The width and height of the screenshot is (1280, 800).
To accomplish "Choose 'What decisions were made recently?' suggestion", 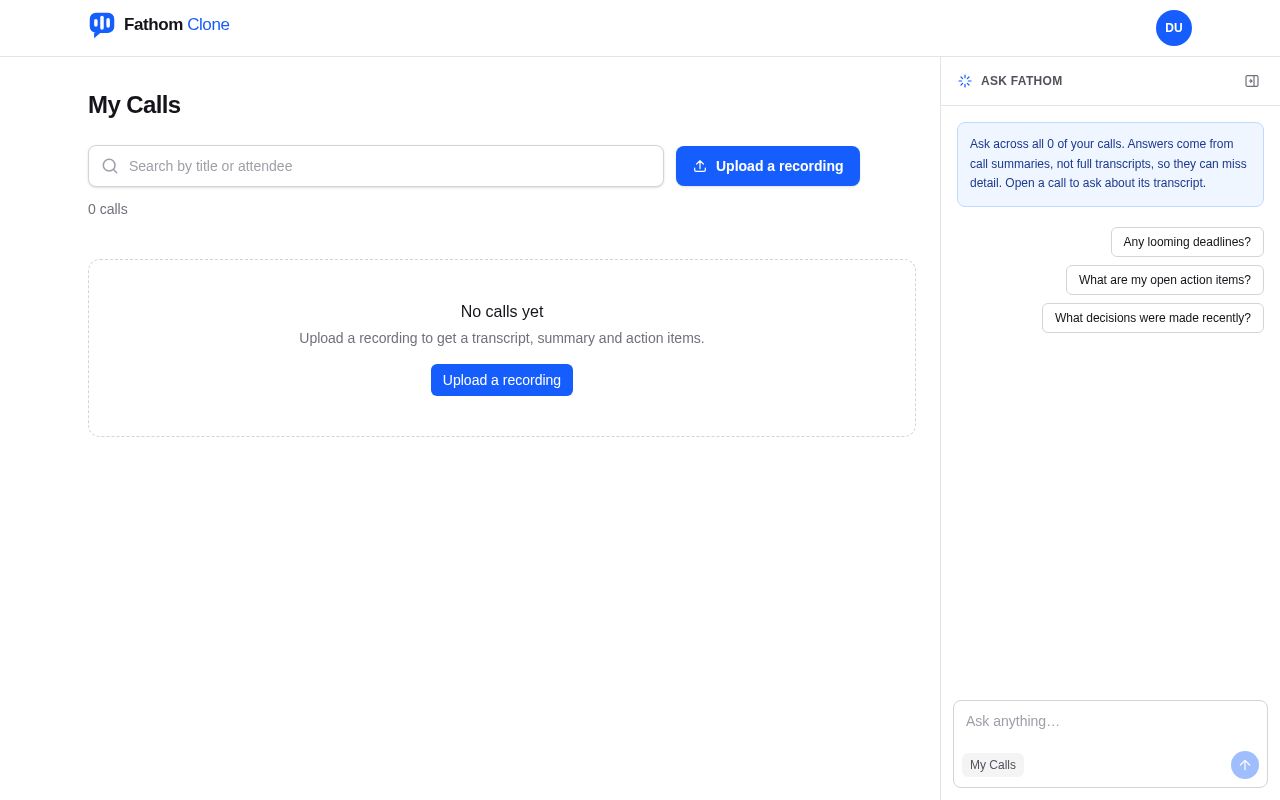I will pyautogui.click(x=1153, y=318).
